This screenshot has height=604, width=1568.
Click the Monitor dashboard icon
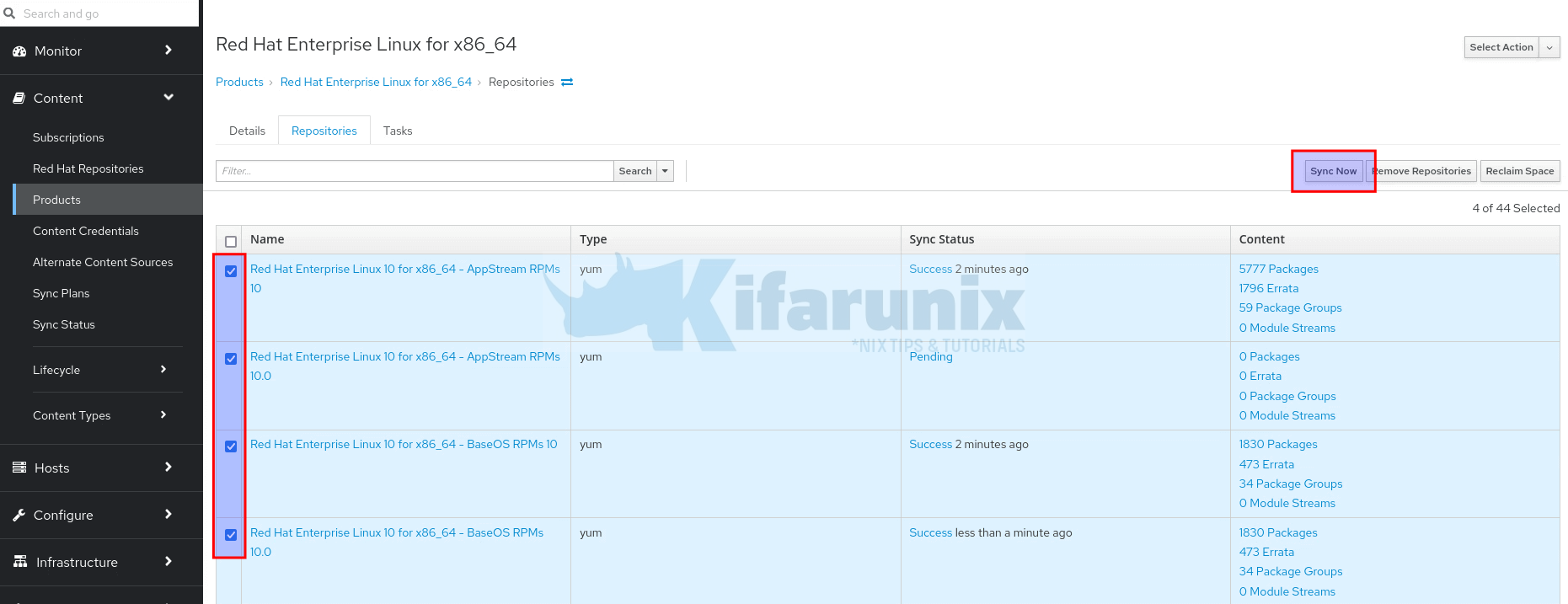tap(19, 51)
